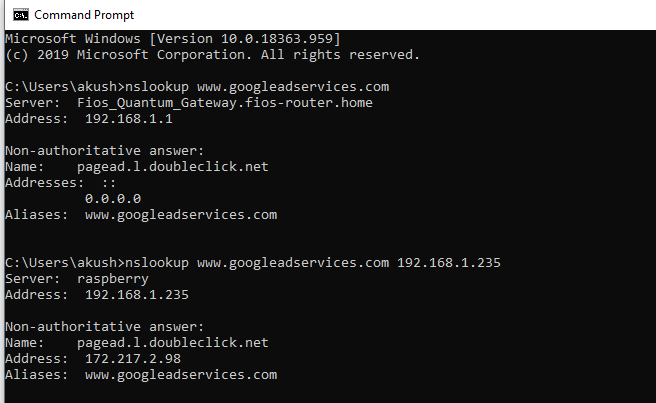Image resolution: width=656 pixels, height=403 pixels.
Task: Click the Address: 192.168.1.235 line
Action: [96, 295]
